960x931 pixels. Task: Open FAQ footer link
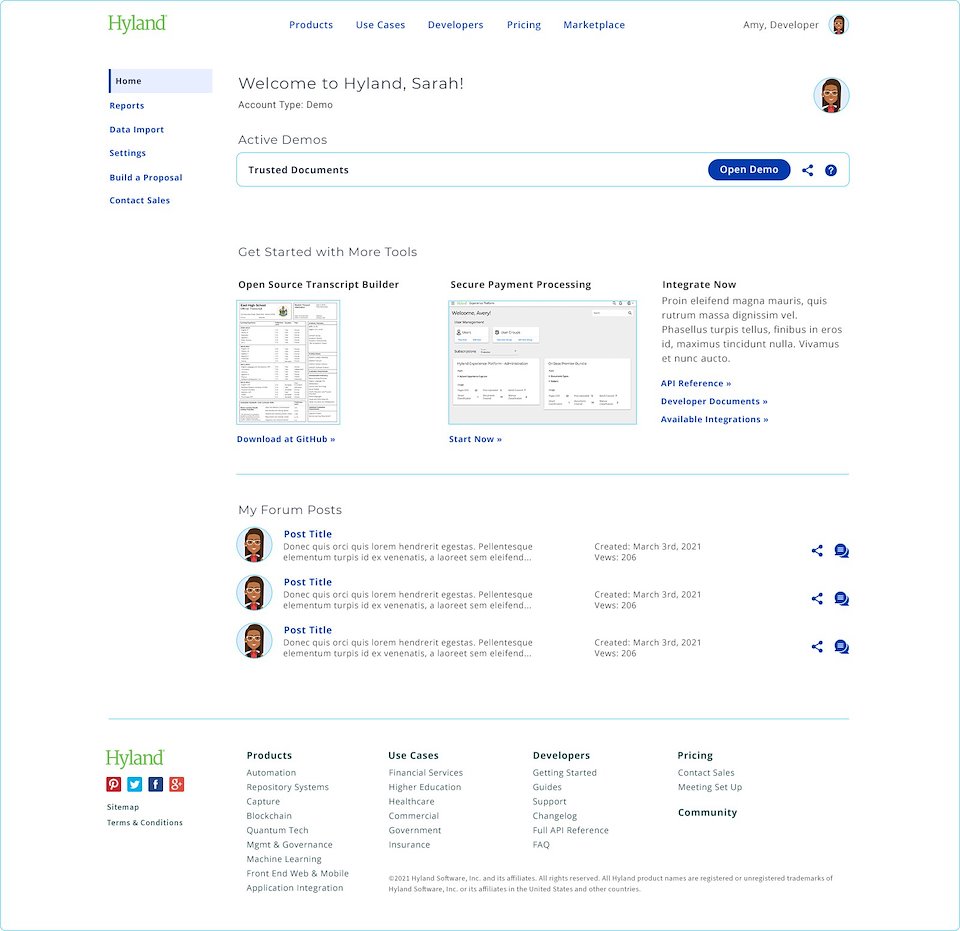pyautogui.click(x=541, y=845)
